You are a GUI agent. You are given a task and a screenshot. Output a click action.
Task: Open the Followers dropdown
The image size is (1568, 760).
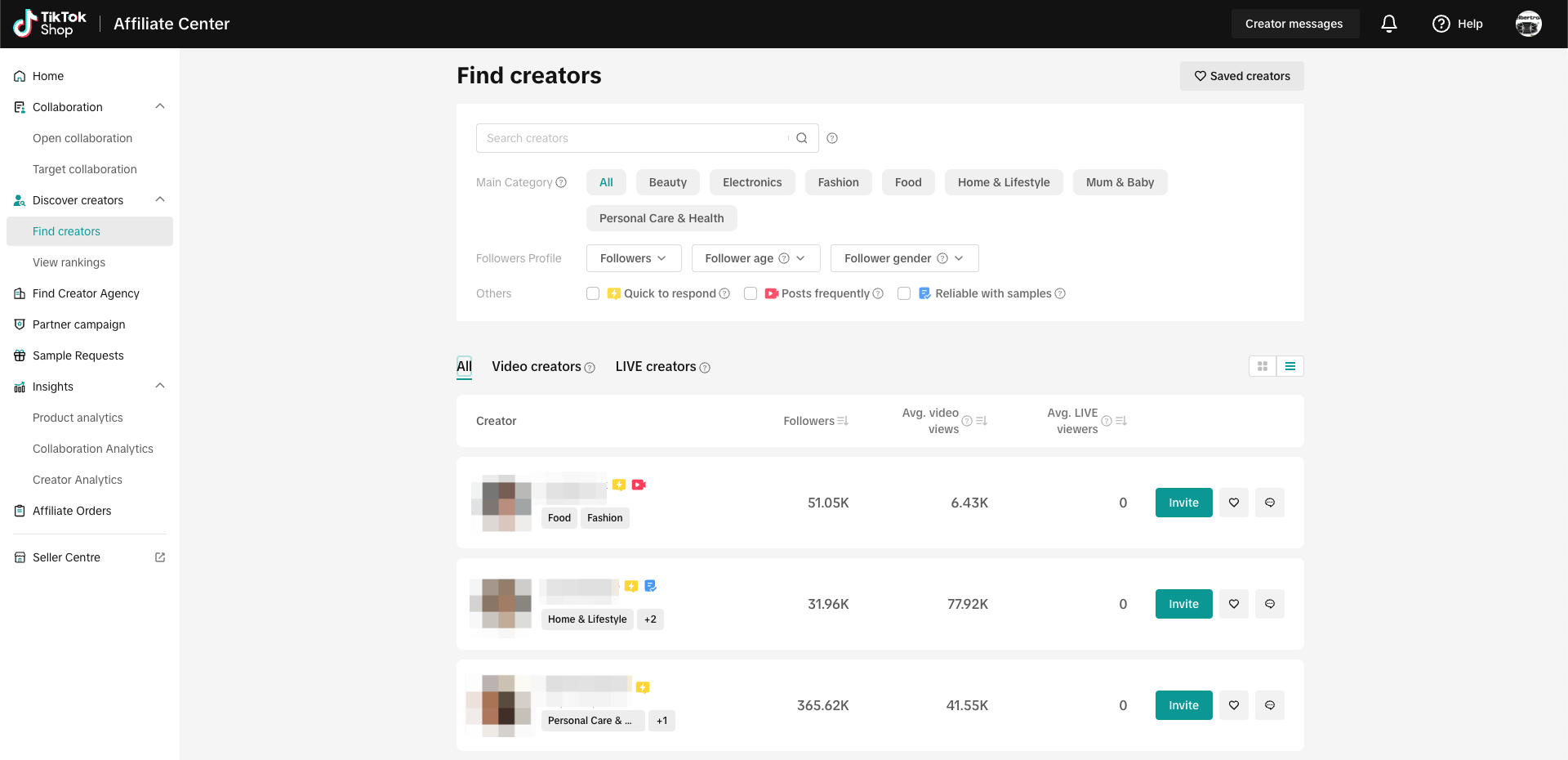[633, 258]
